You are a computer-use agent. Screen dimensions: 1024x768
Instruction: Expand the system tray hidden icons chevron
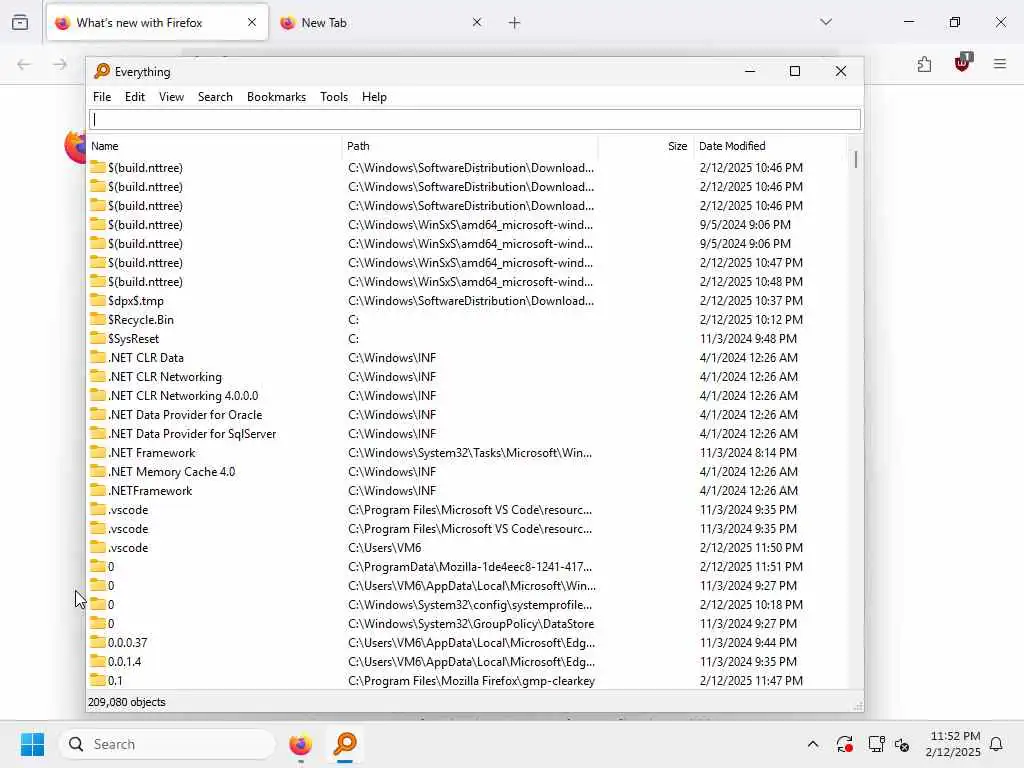pos(813,744)
